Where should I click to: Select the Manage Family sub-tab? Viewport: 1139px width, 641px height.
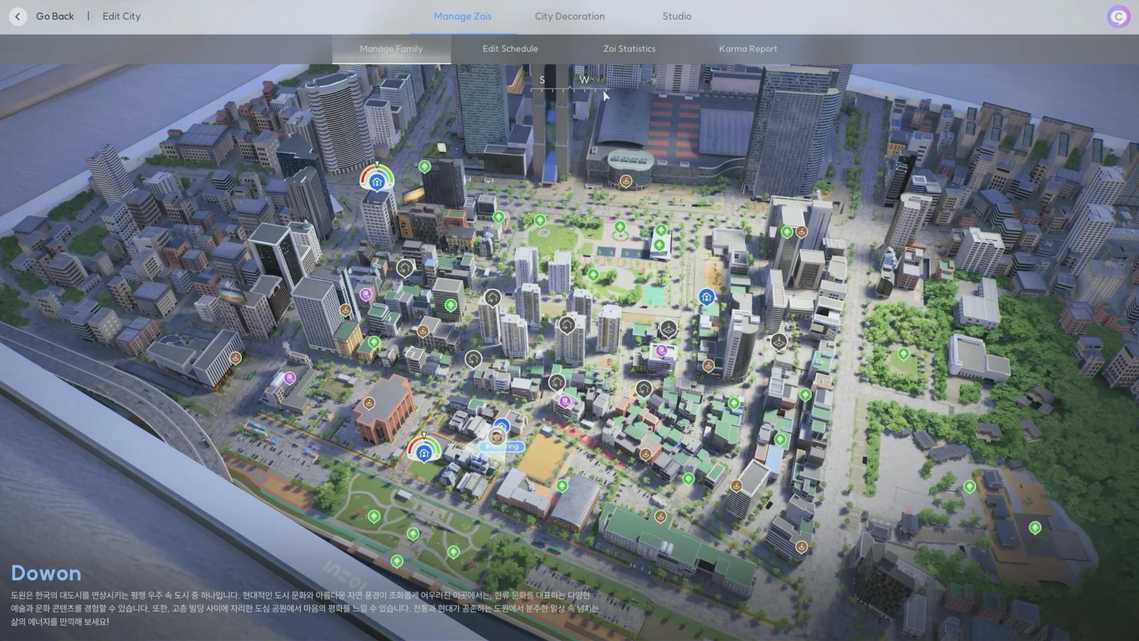pos(392,49)
